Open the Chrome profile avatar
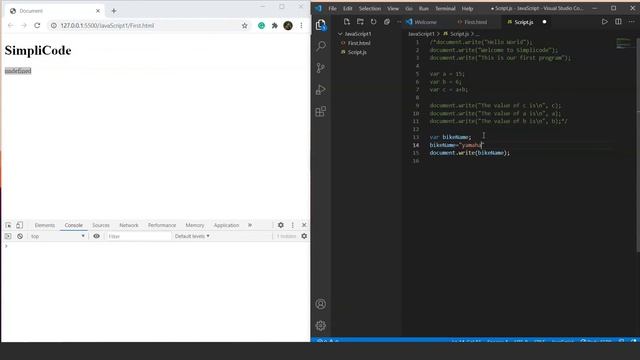 pyautogui.click(x=288, y=26)
